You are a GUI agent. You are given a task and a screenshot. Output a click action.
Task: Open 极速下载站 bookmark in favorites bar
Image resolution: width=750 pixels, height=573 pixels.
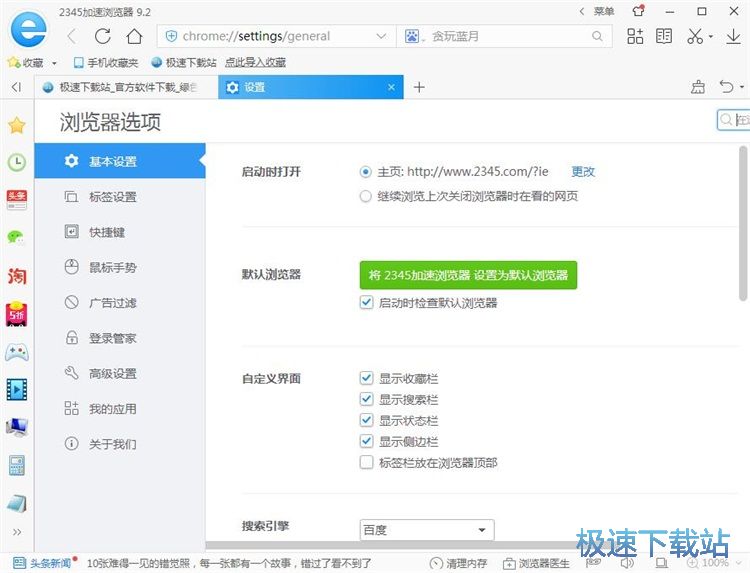[x=184, y=63]
